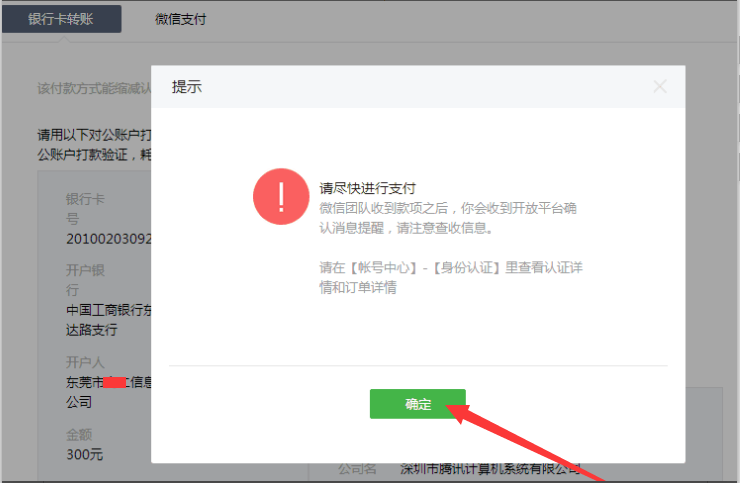Screen dimensions: 740x483
Task: Click the bank card number 20100203092
Action: coord(107,240)
